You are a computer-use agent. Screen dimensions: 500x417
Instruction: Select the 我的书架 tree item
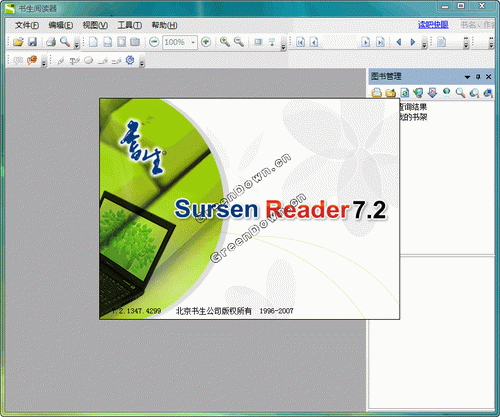click(x=413, y=117)
